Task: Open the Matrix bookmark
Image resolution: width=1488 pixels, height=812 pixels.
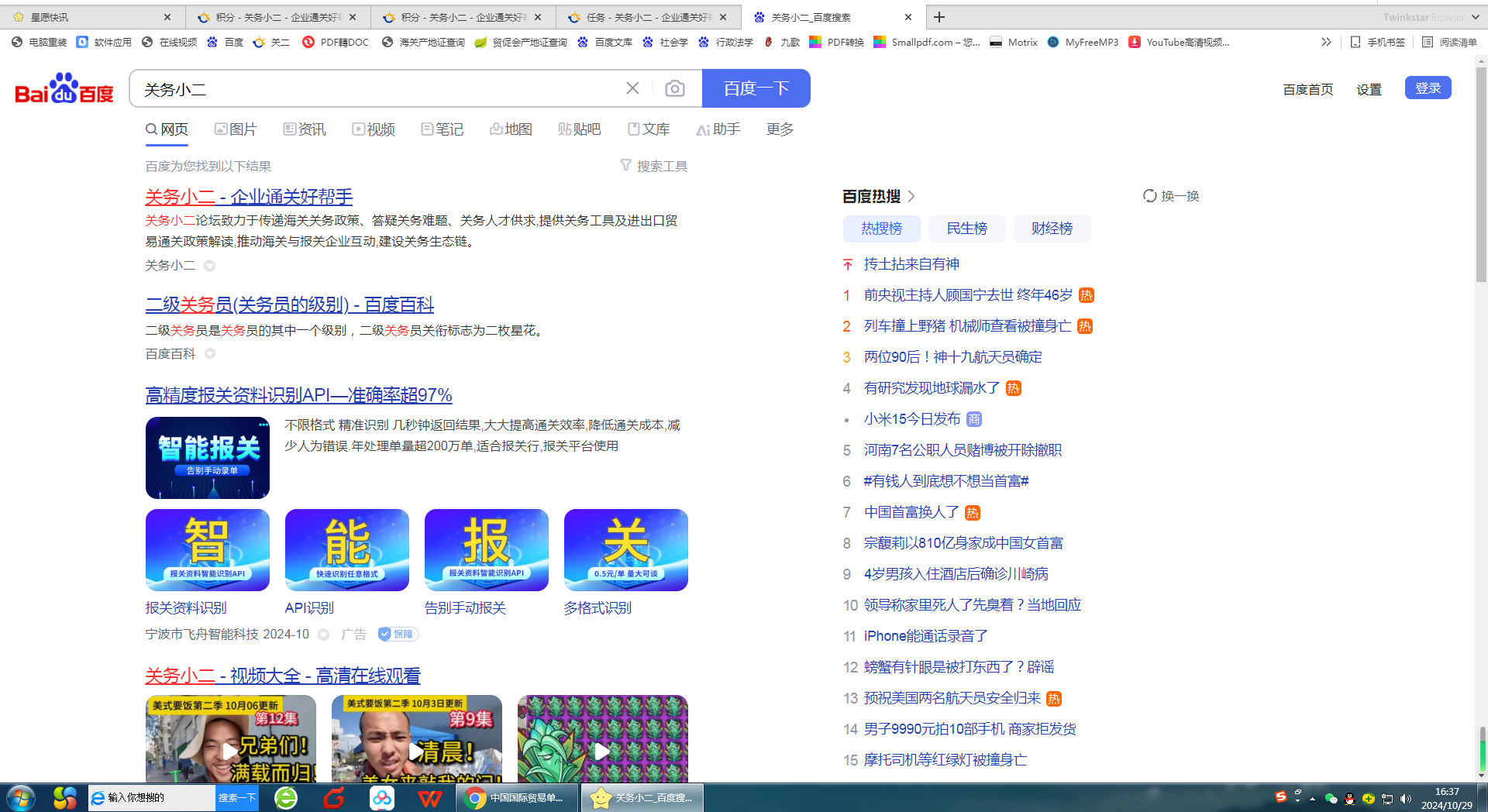Action: click(x=1014, y=42)
